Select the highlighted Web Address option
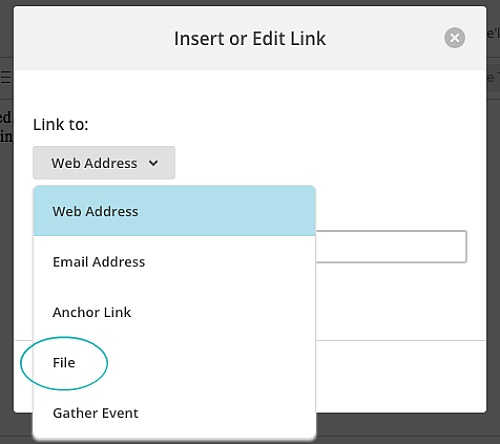This screenshot has height=444, width=500. [174, 211]
